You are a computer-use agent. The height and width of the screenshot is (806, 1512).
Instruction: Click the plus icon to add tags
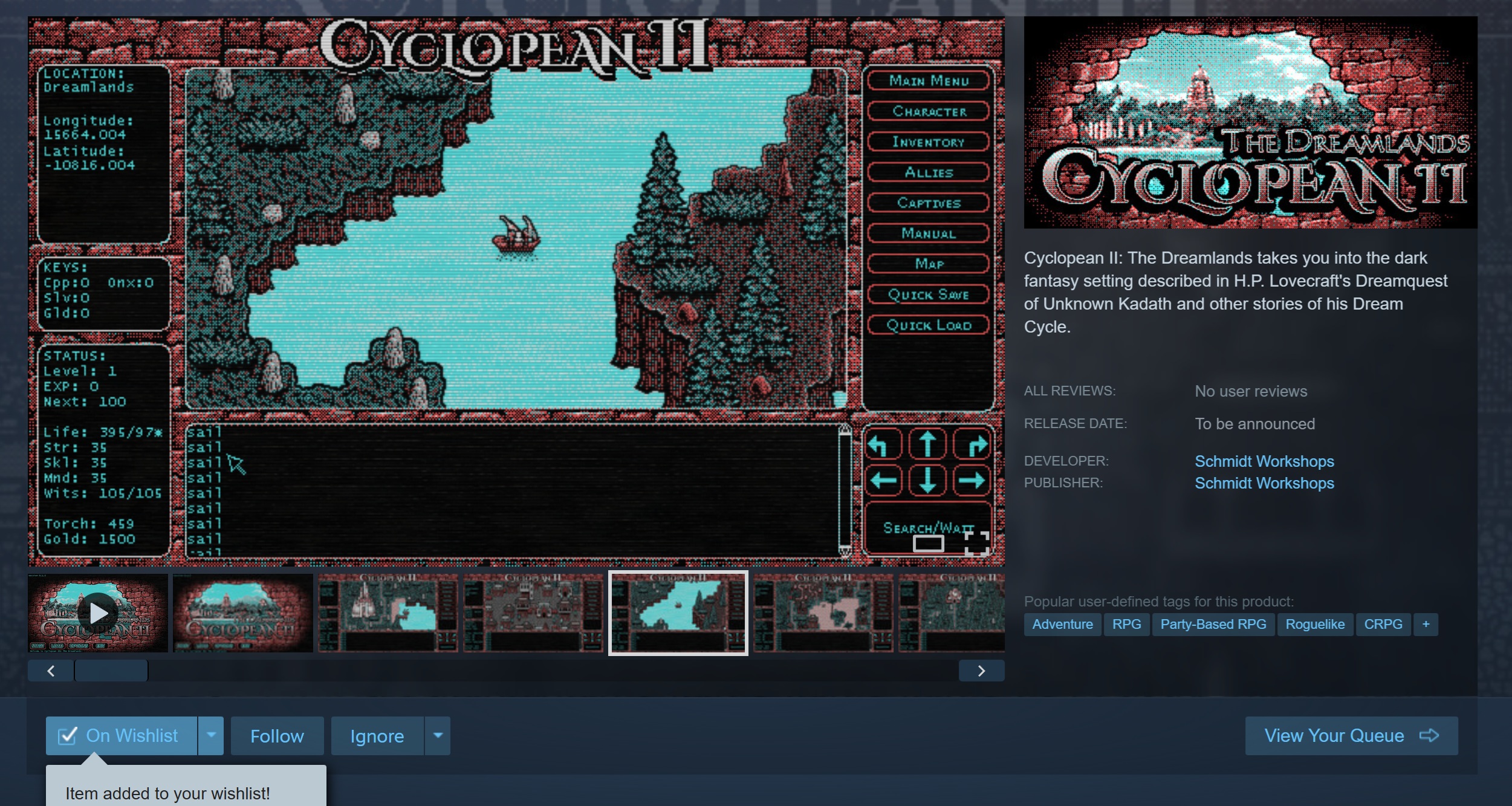point(1426,624)
